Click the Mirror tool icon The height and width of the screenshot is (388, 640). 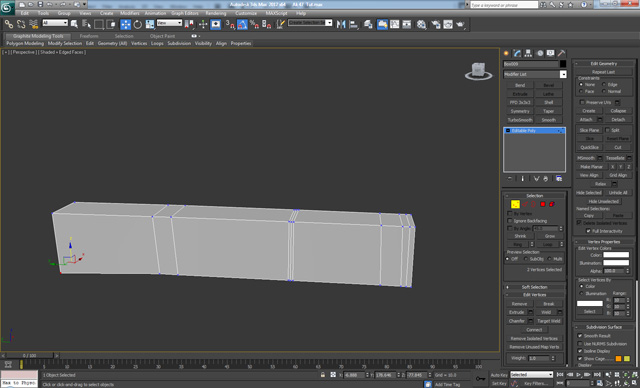click(341, 24)
